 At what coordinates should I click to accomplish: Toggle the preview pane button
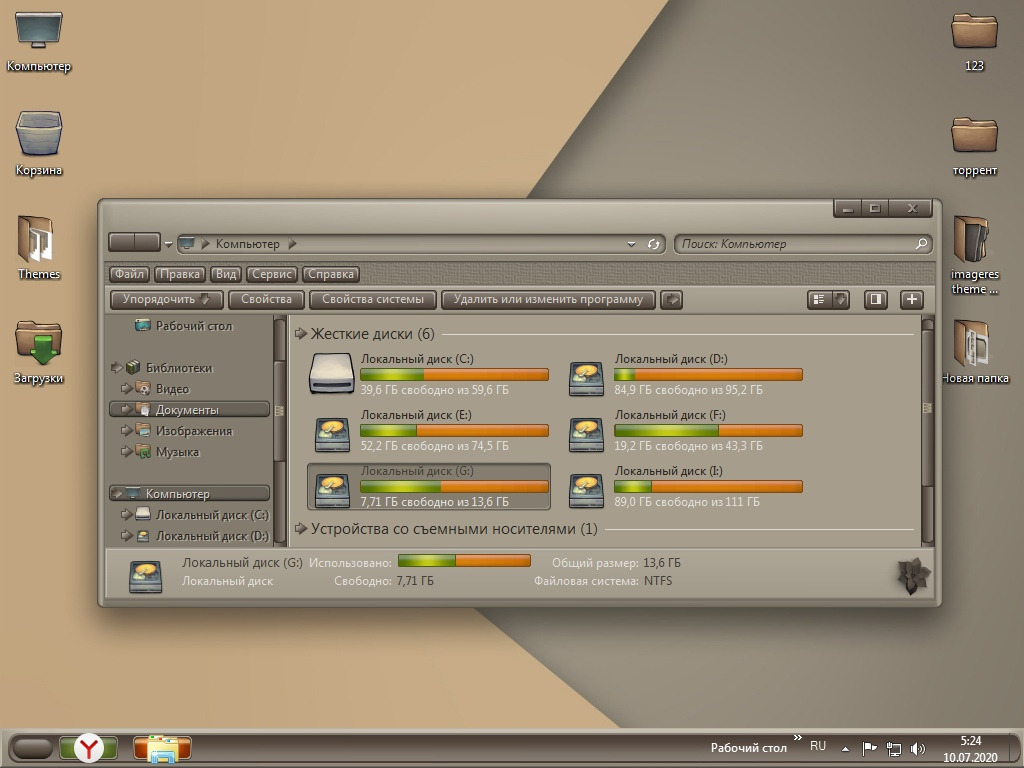(875, 299)
